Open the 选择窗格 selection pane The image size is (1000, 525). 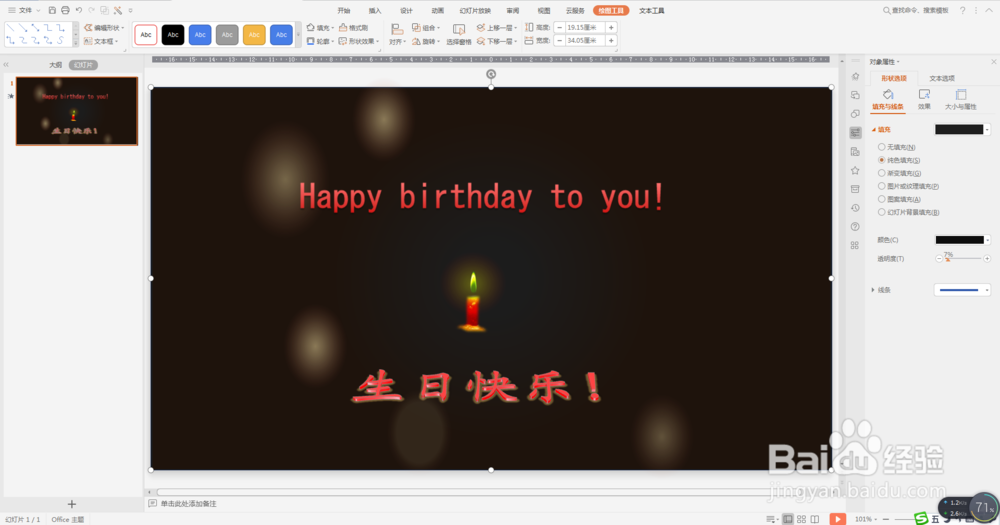click(x=459, y=34)
